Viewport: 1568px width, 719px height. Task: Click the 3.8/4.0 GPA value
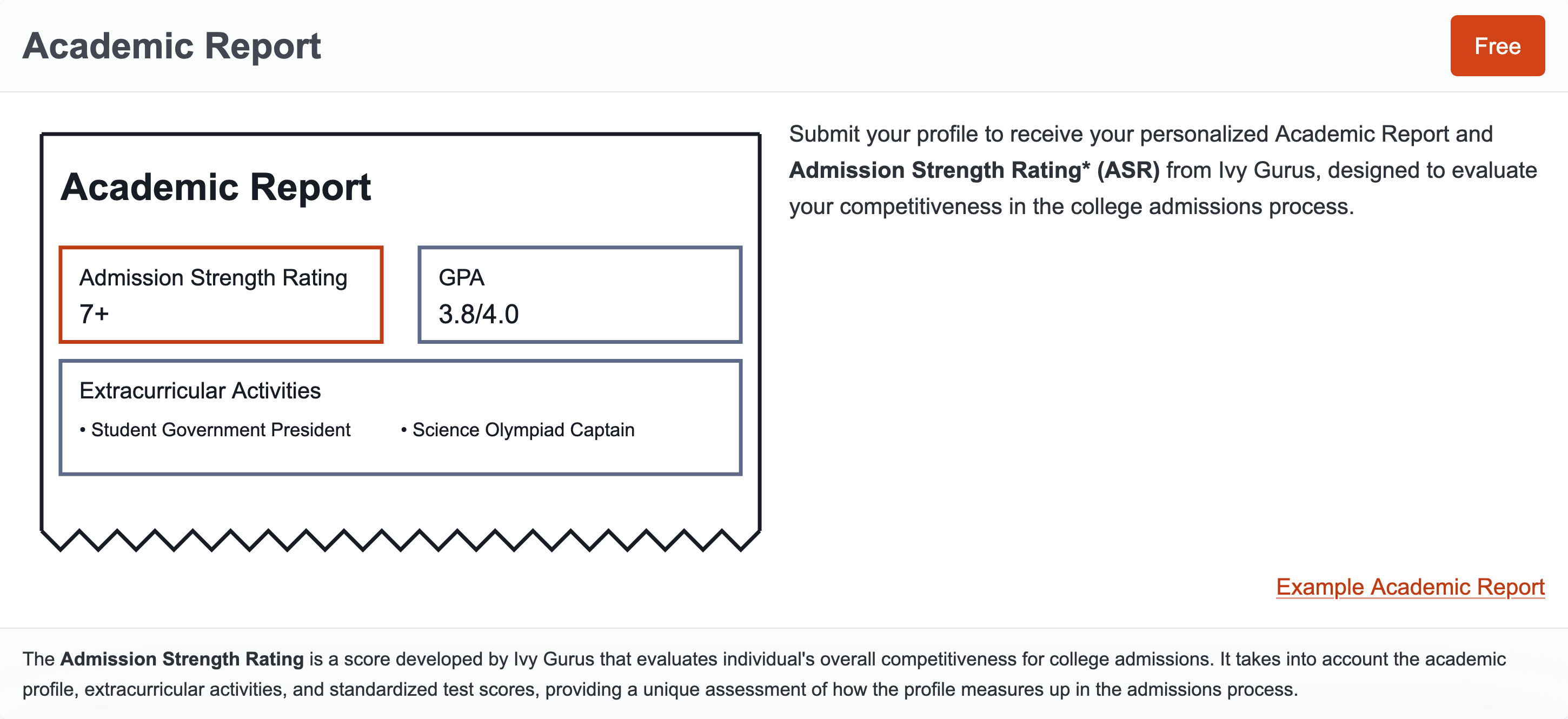pyautogui.click(x=479, y=314)
